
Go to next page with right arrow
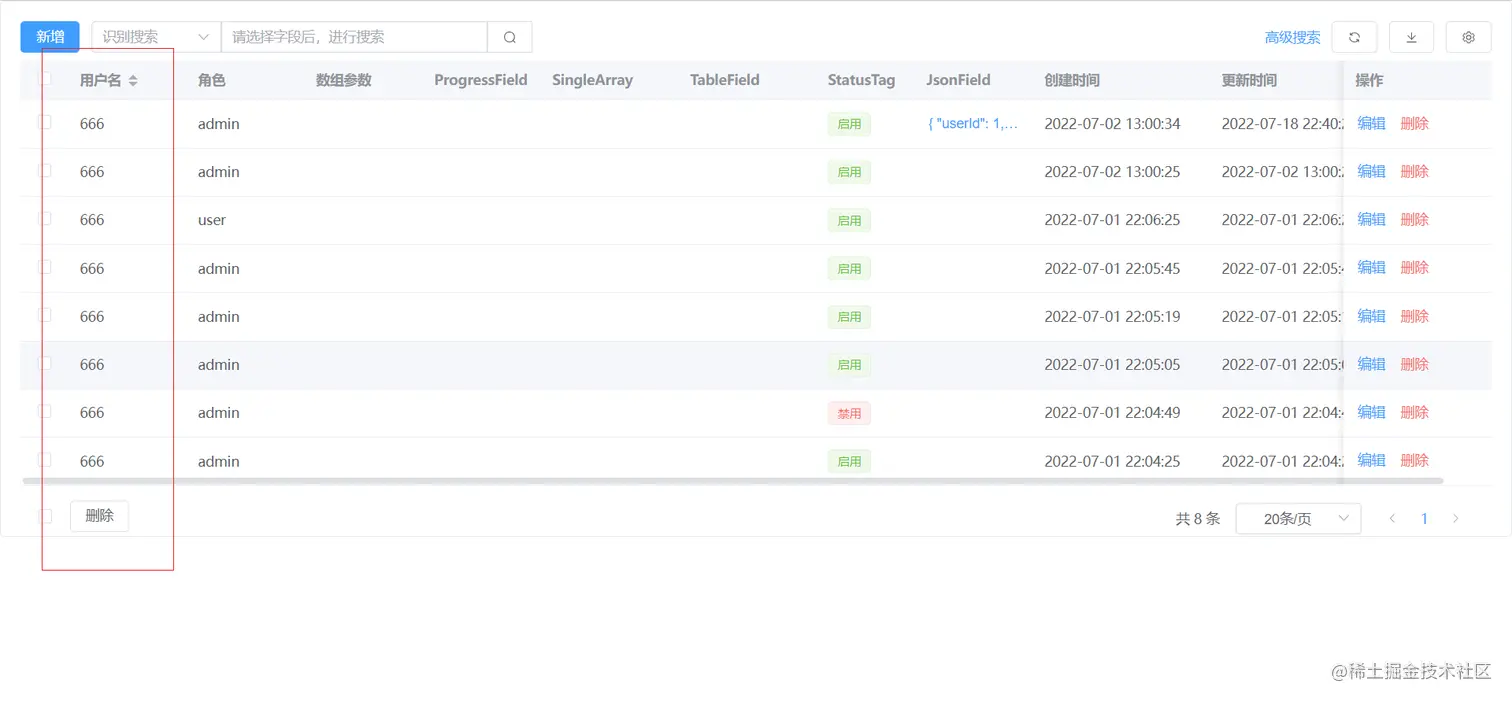1456,518
